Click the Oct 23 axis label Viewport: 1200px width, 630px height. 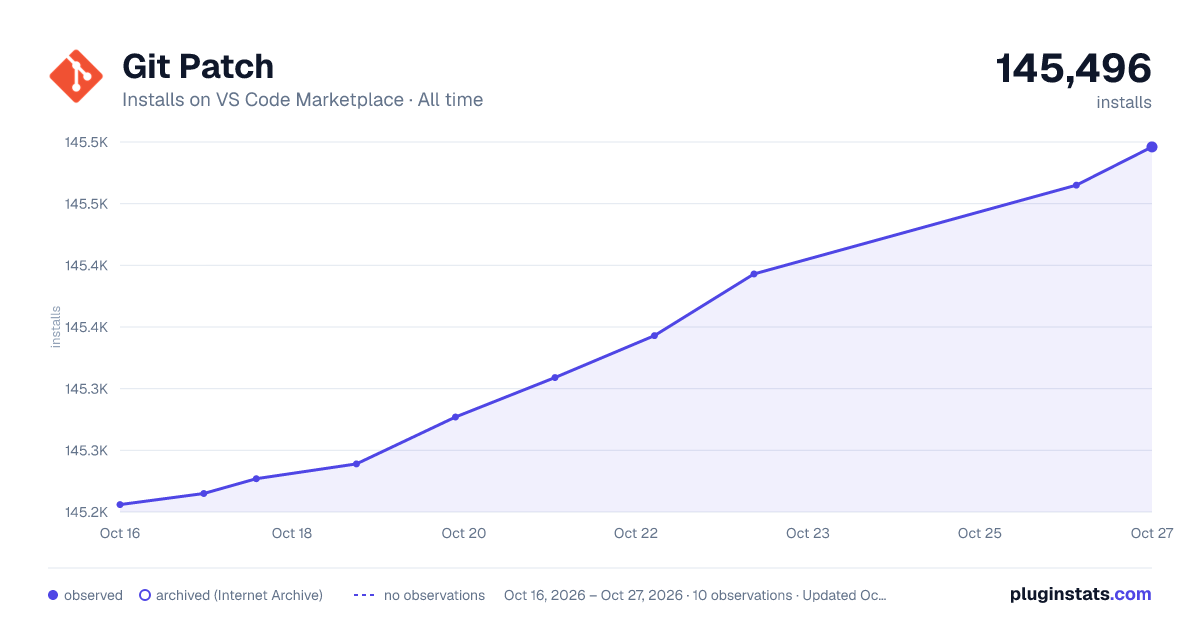click(x=808, y=533)
